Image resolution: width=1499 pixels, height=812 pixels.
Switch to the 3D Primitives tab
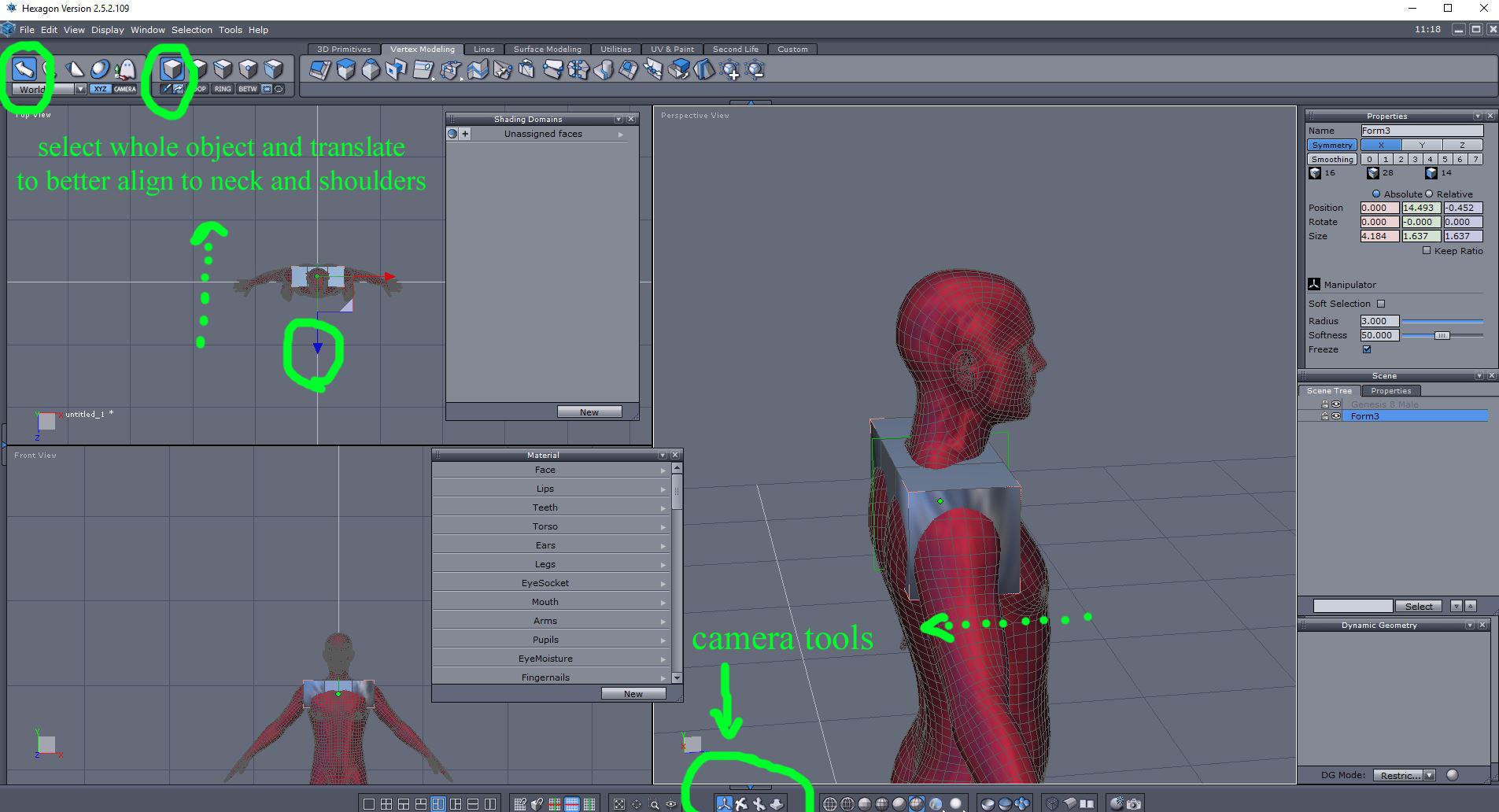[344, 49]
